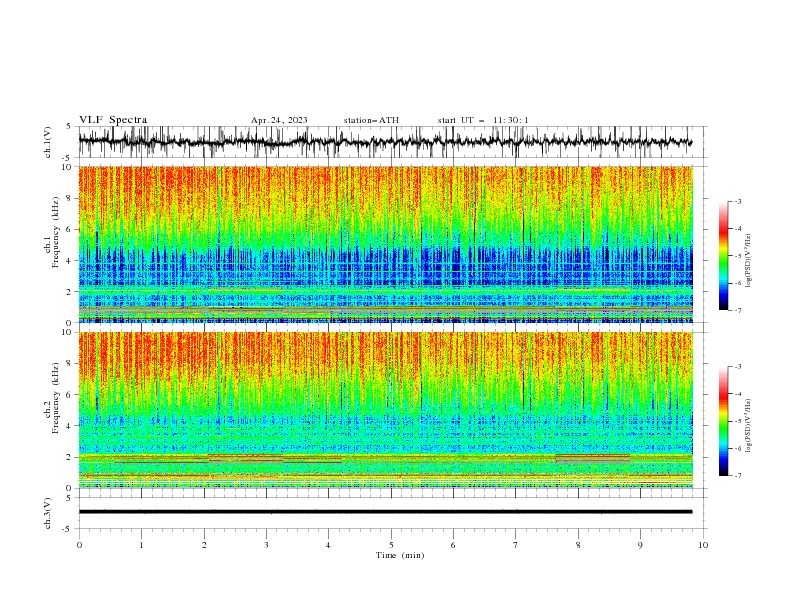Click the "ch.3(V)" axis label
Image resolution: width=792 pixels, height=612 pixels.
[48, 513]
